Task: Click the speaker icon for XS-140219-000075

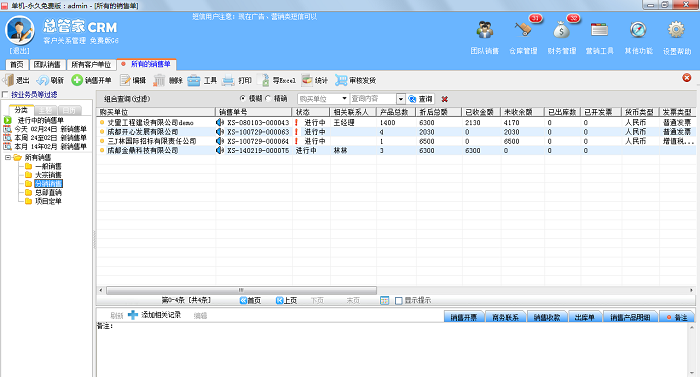Action: pos(220,151)
